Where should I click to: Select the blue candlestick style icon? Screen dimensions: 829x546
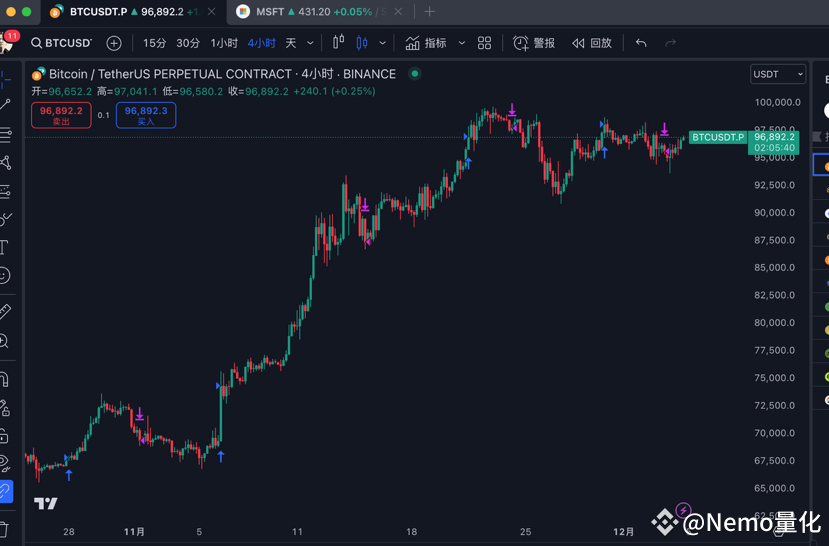[362, 42]
